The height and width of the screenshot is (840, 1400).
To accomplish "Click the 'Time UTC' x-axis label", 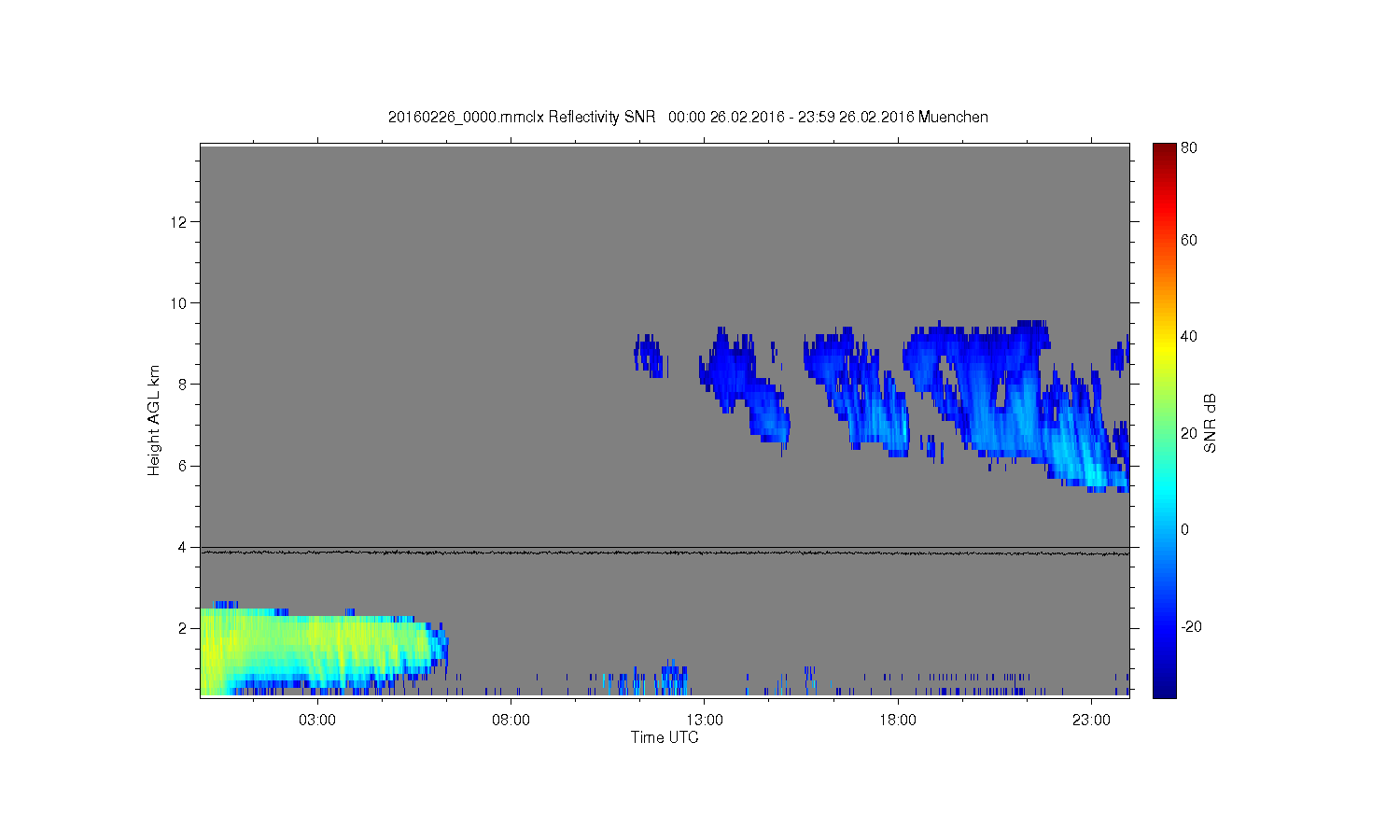I will (x=665, y=737).
